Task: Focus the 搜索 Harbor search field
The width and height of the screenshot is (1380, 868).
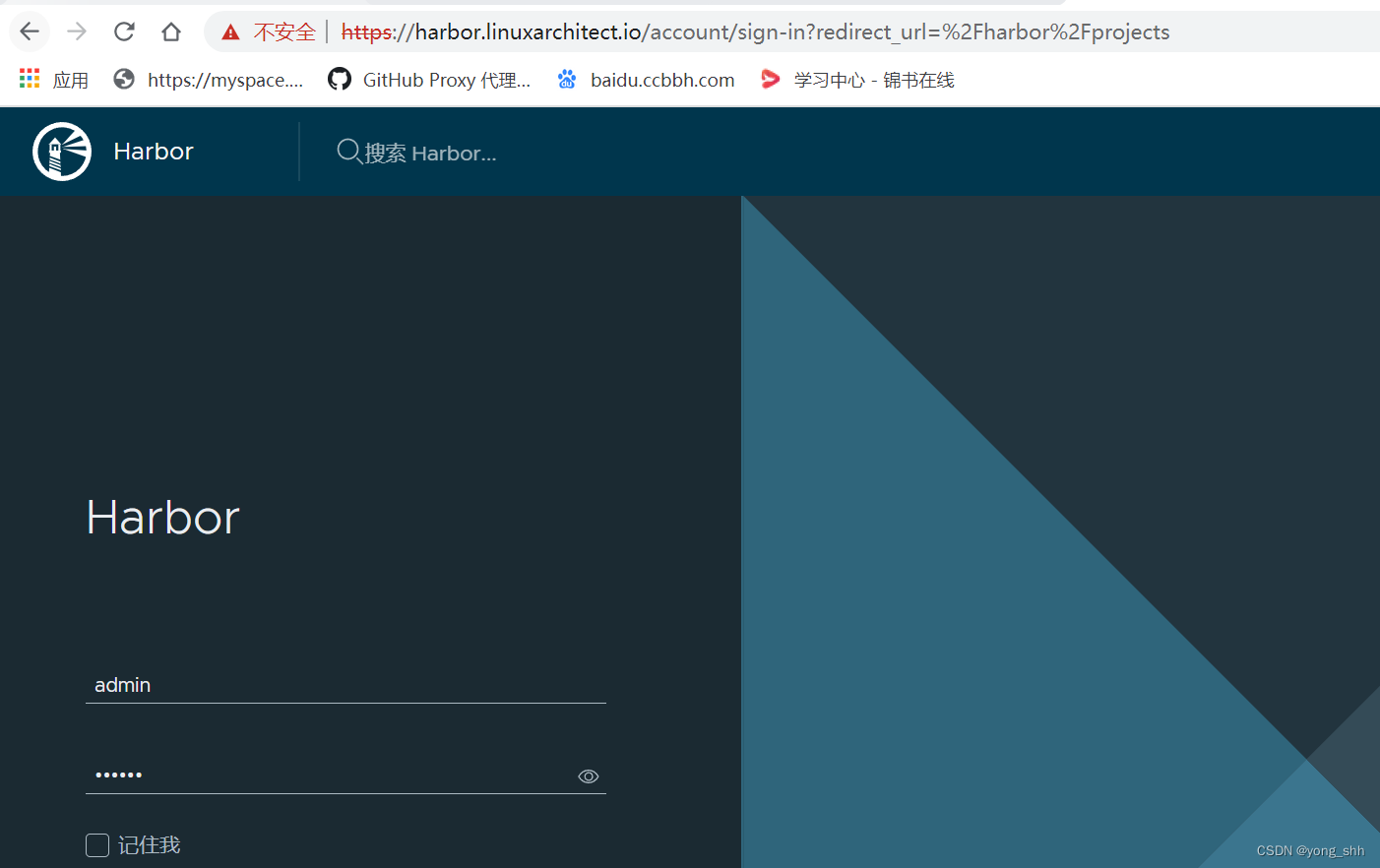Action: click(430, 153)
